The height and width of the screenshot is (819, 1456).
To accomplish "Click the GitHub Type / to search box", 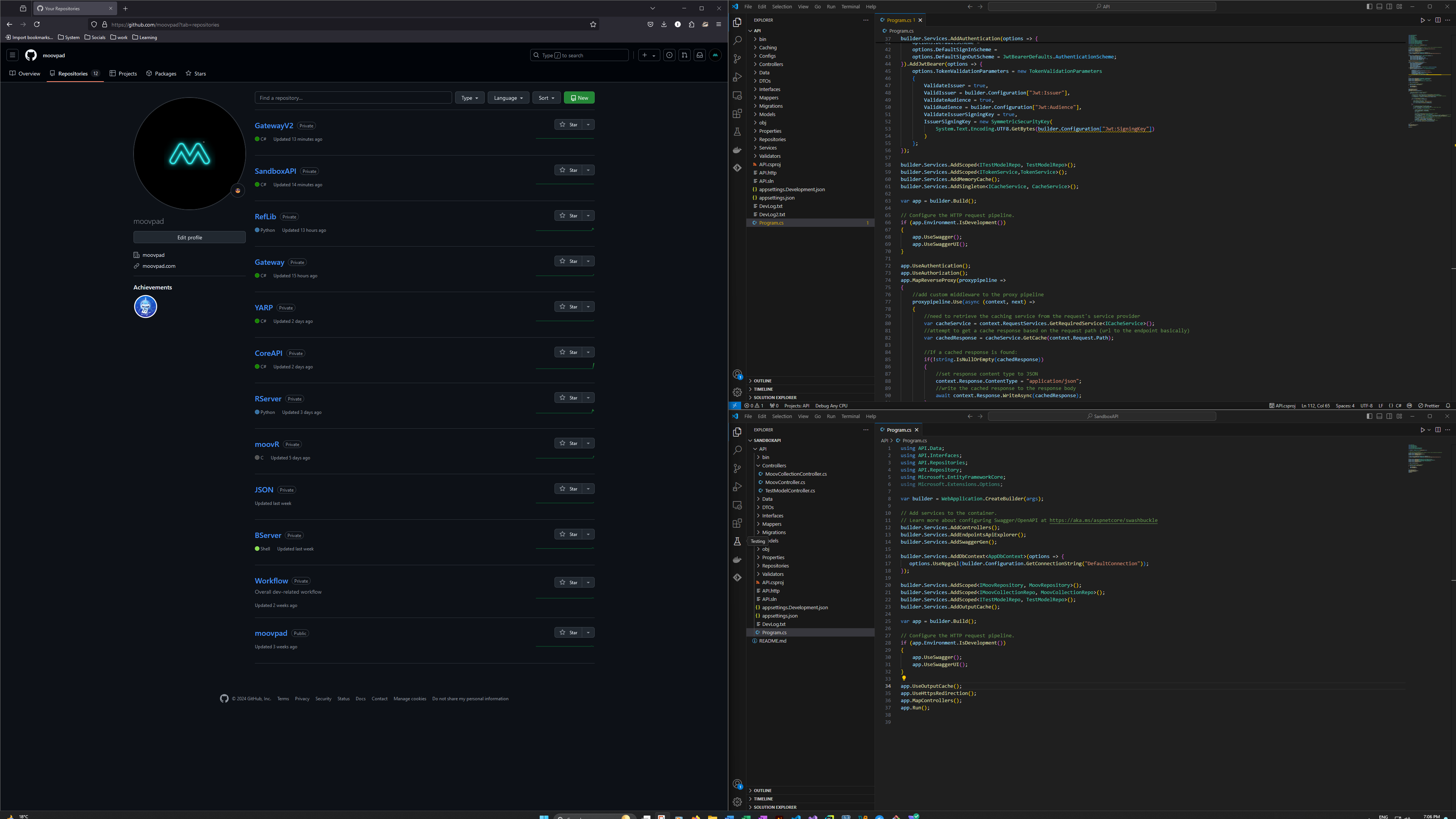I will point(580,55).
